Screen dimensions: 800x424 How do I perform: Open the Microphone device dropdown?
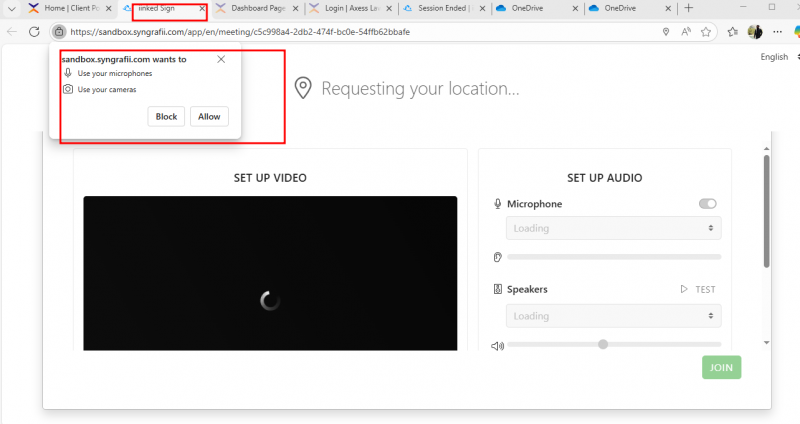(x=613, y=228)
